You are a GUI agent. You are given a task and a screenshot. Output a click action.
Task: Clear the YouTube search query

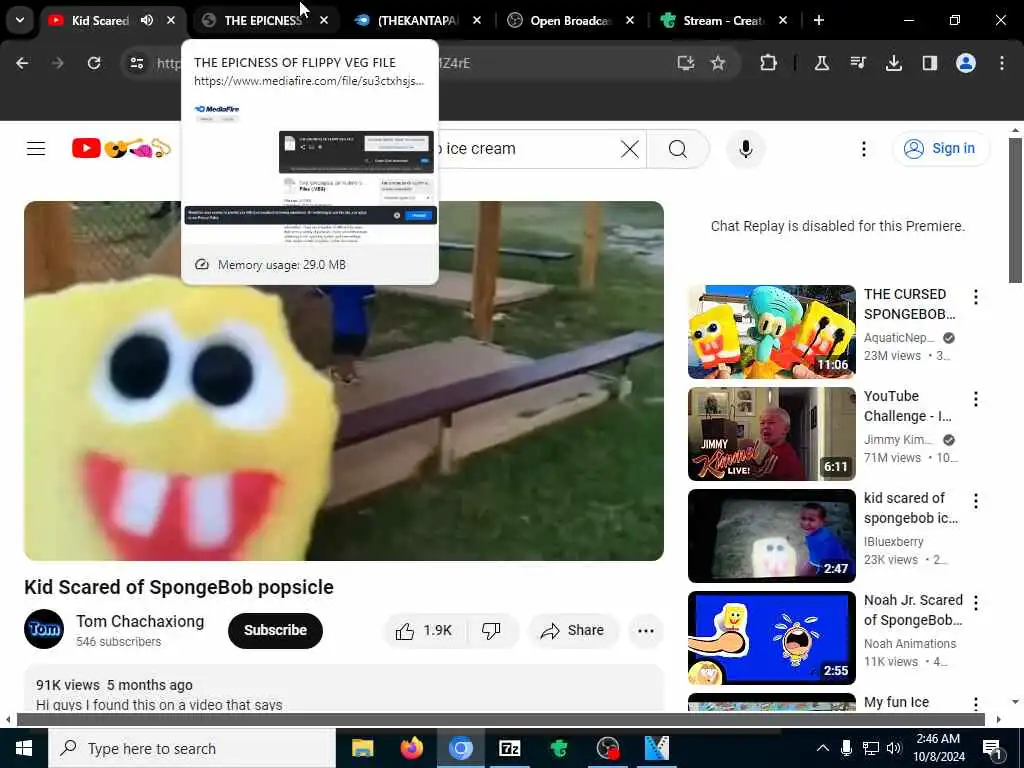(630, 149)
